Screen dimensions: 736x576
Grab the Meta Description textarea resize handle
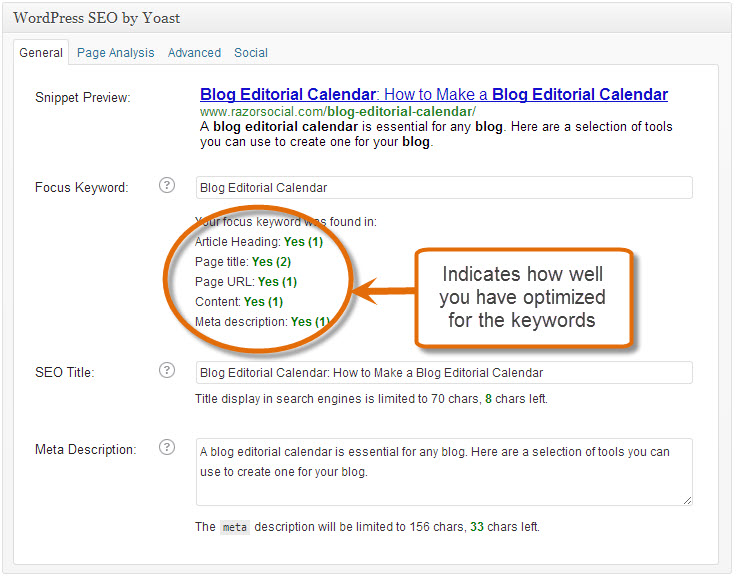(x=687, y=500)
